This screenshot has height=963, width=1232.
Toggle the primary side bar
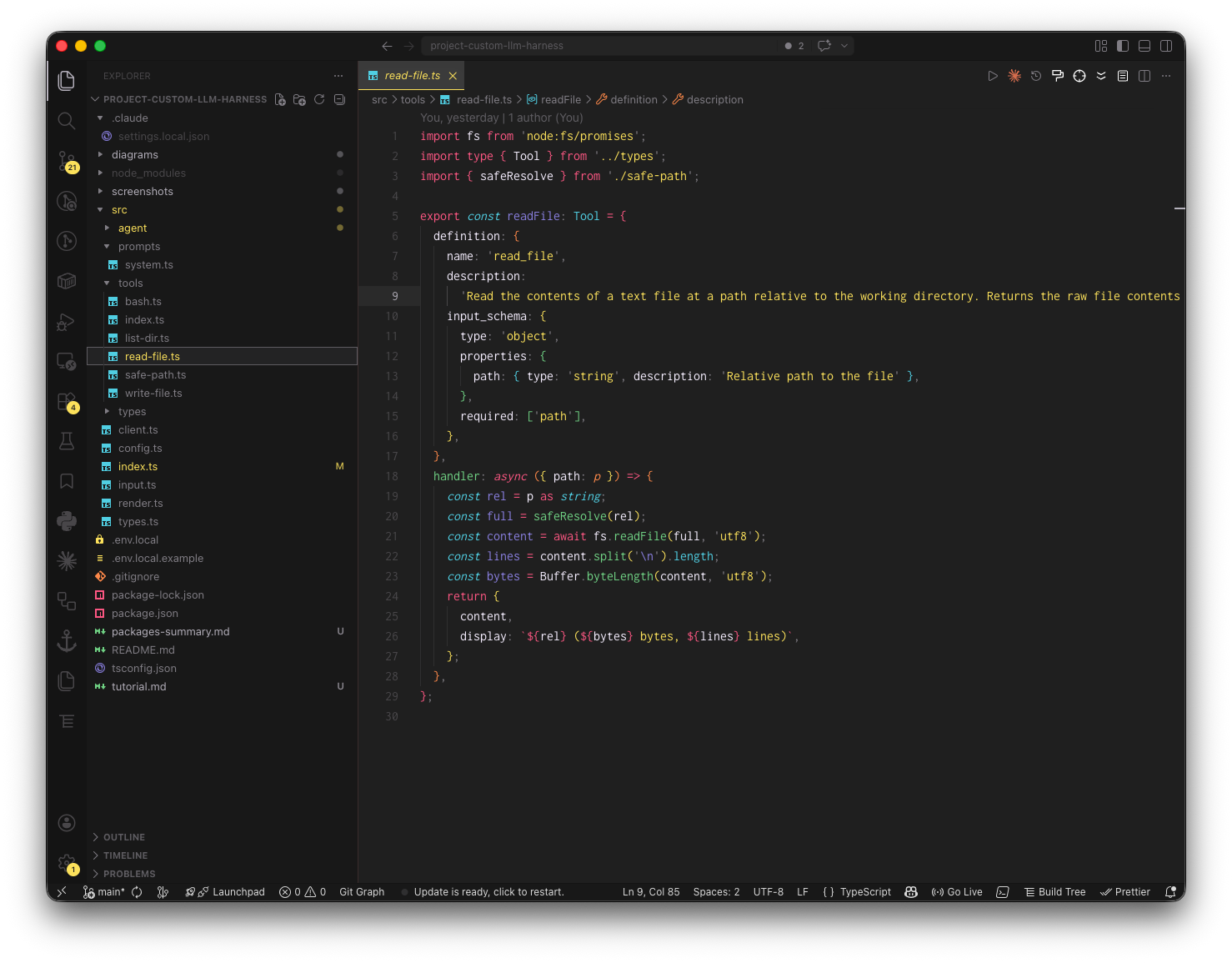pos(1123,46)
